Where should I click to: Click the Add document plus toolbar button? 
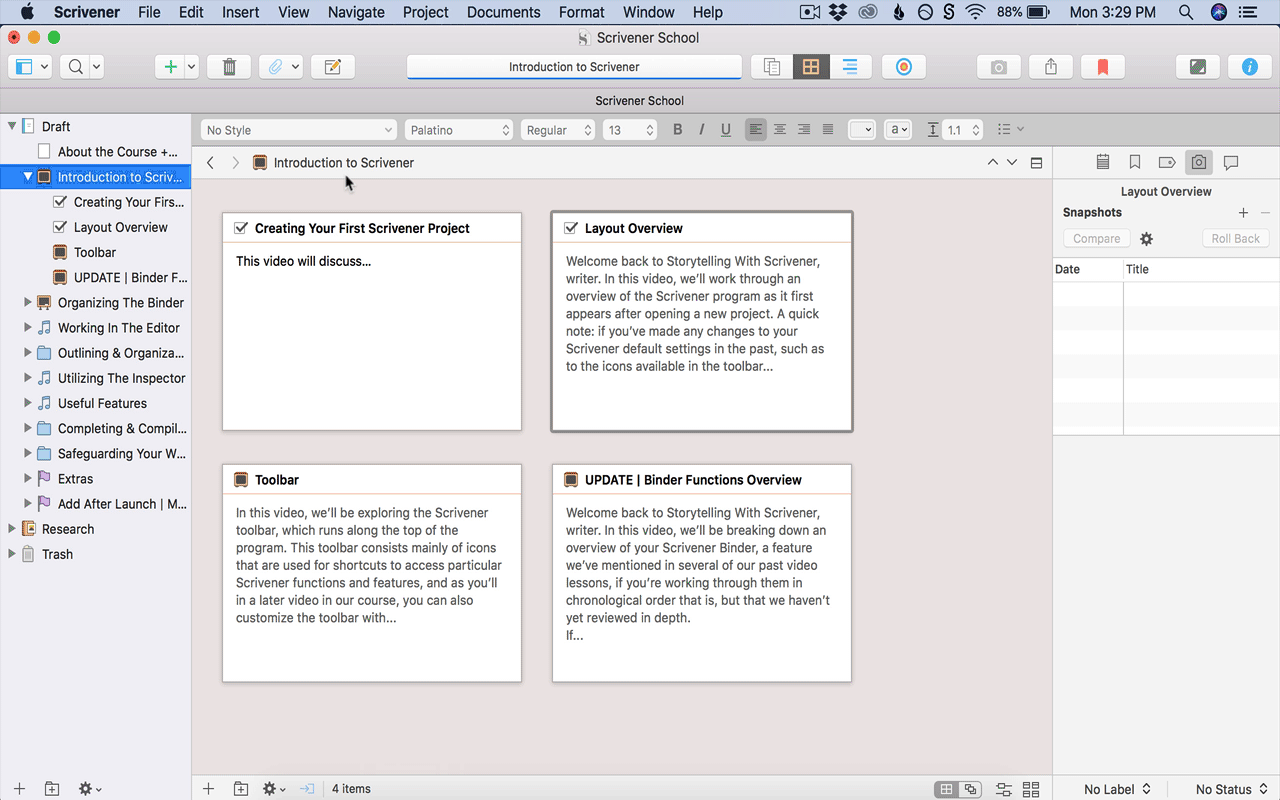(170, 67)
